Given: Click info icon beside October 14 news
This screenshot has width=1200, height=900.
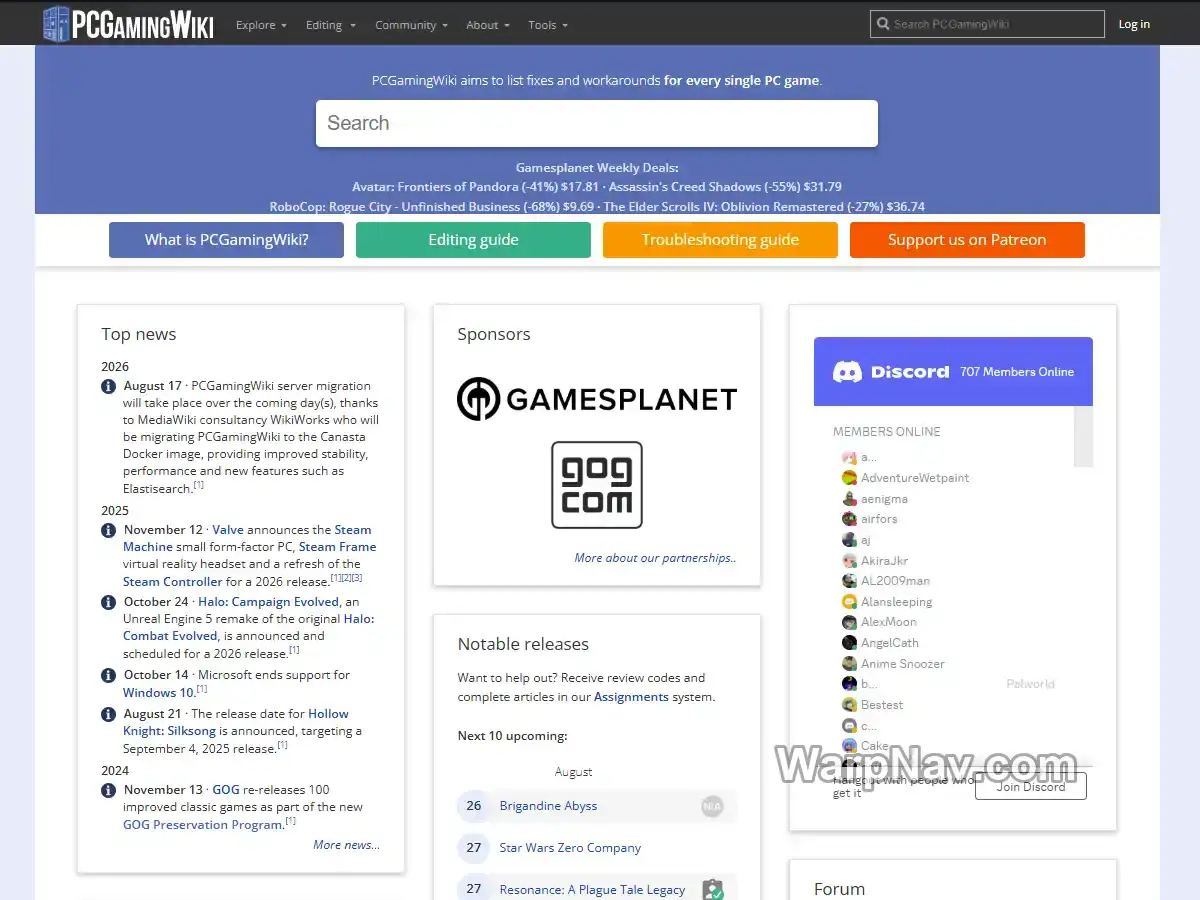Looking at the screenshot, I should [108, 675].
